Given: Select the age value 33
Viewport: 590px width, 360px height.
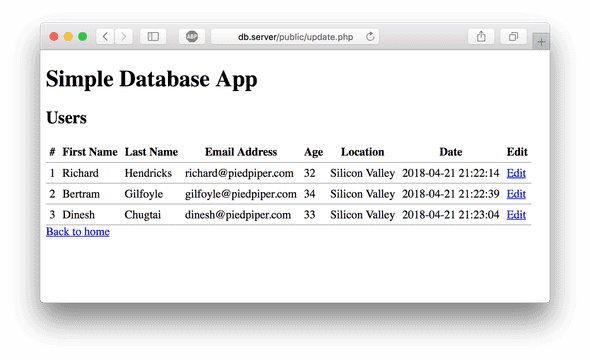Looking at the screenshot, I should 310,214.
